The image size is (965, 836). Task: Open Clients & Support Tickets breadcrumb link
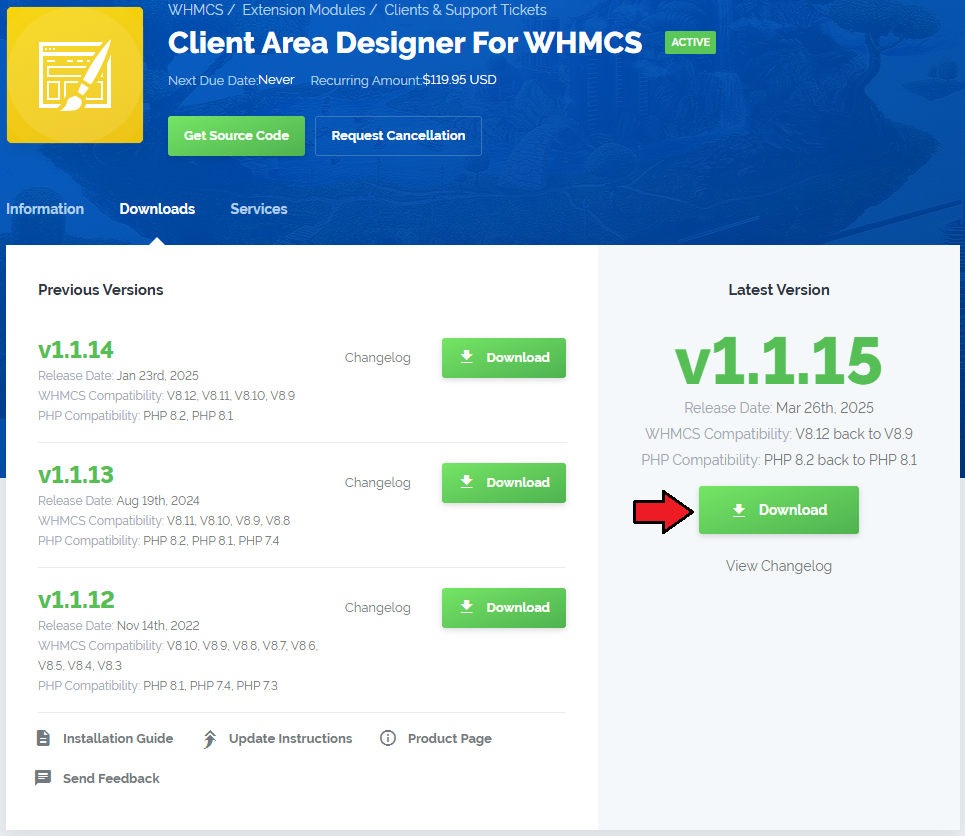[465, 10]
